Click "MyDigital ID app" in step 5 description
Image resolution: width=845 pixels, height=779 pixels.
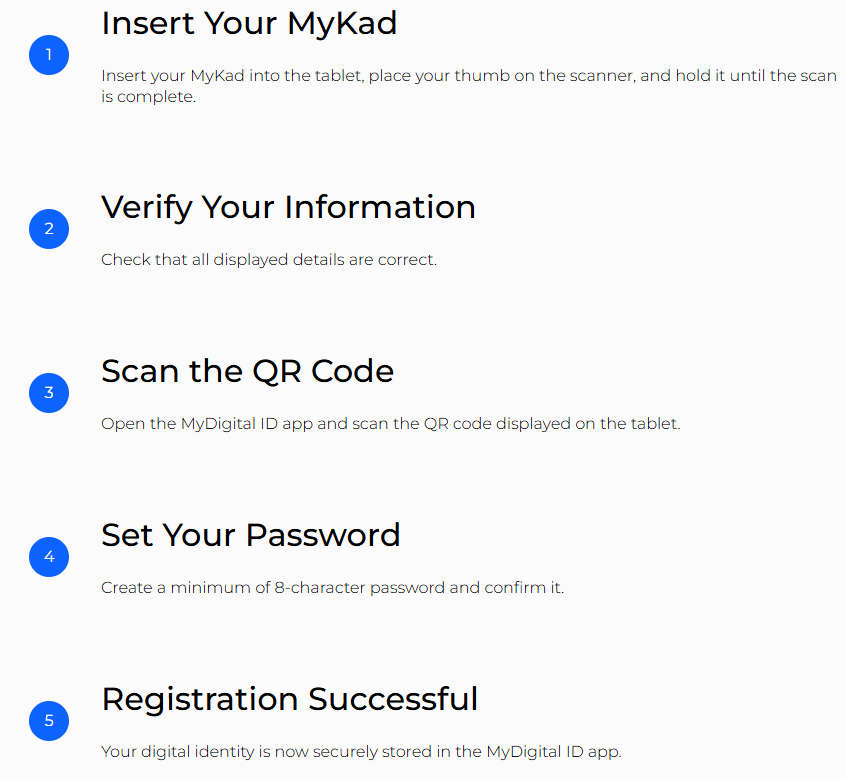(558, 752)
